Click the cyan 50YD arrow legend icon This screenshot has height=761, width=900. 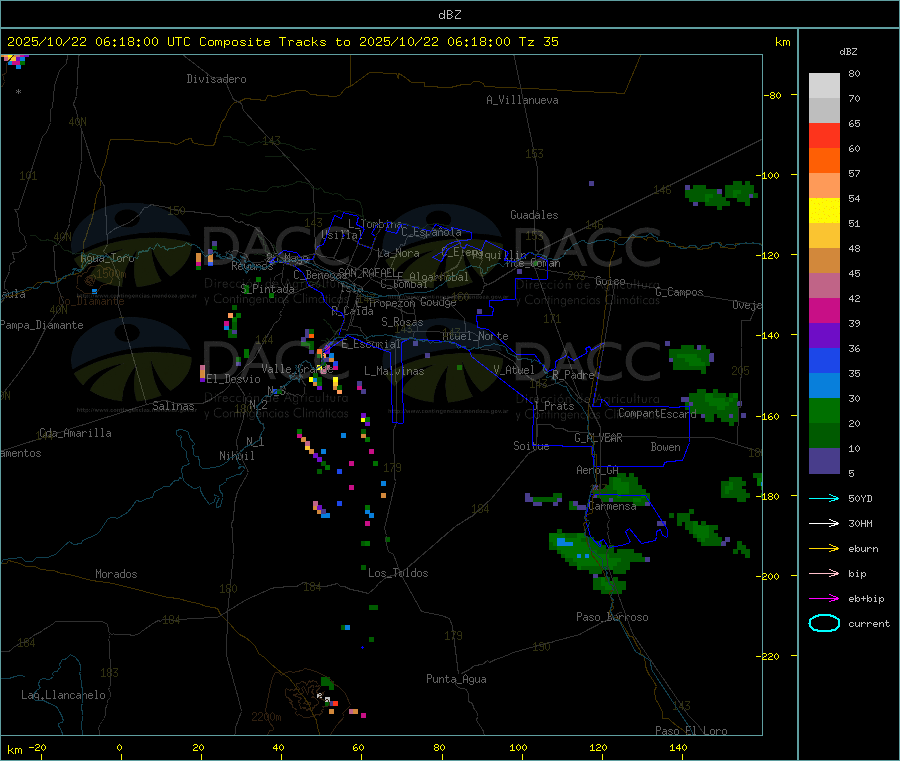pyautogui.click(x=824, y=498)
